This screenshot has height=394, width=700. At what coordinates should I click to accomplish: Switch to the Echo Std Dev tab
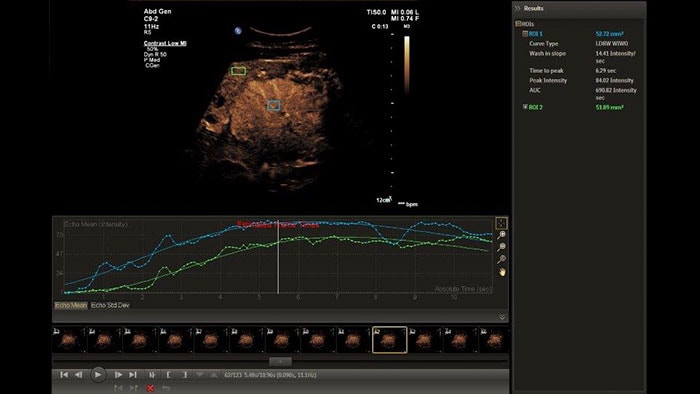(110, 305)
